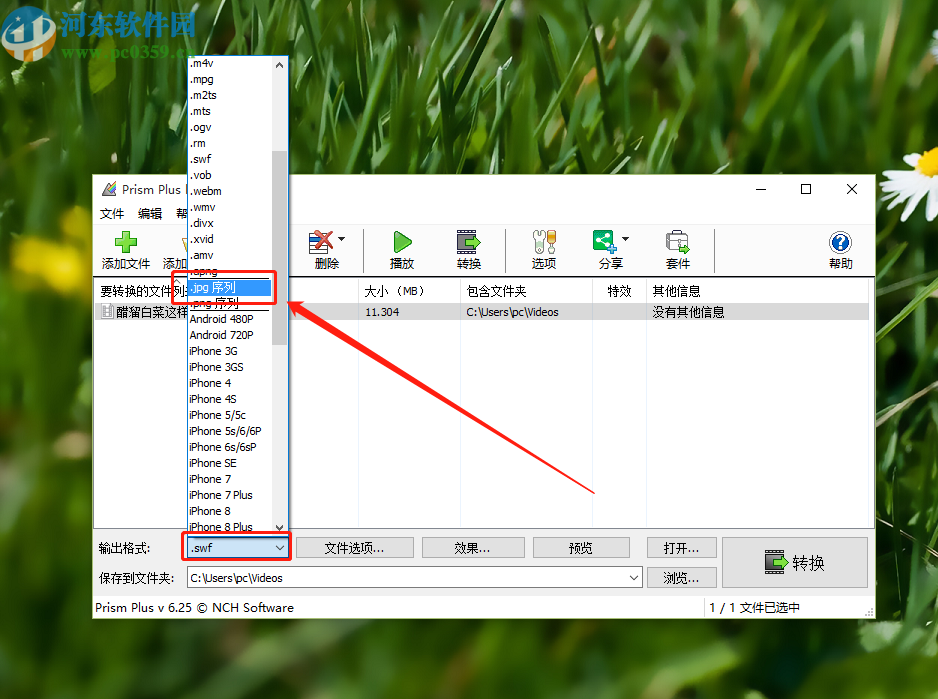Image resolution: width=938 pixels, height=699 pixels.
Task: Click the format list scroll-up arrow
Action: [x=279, y=65]
